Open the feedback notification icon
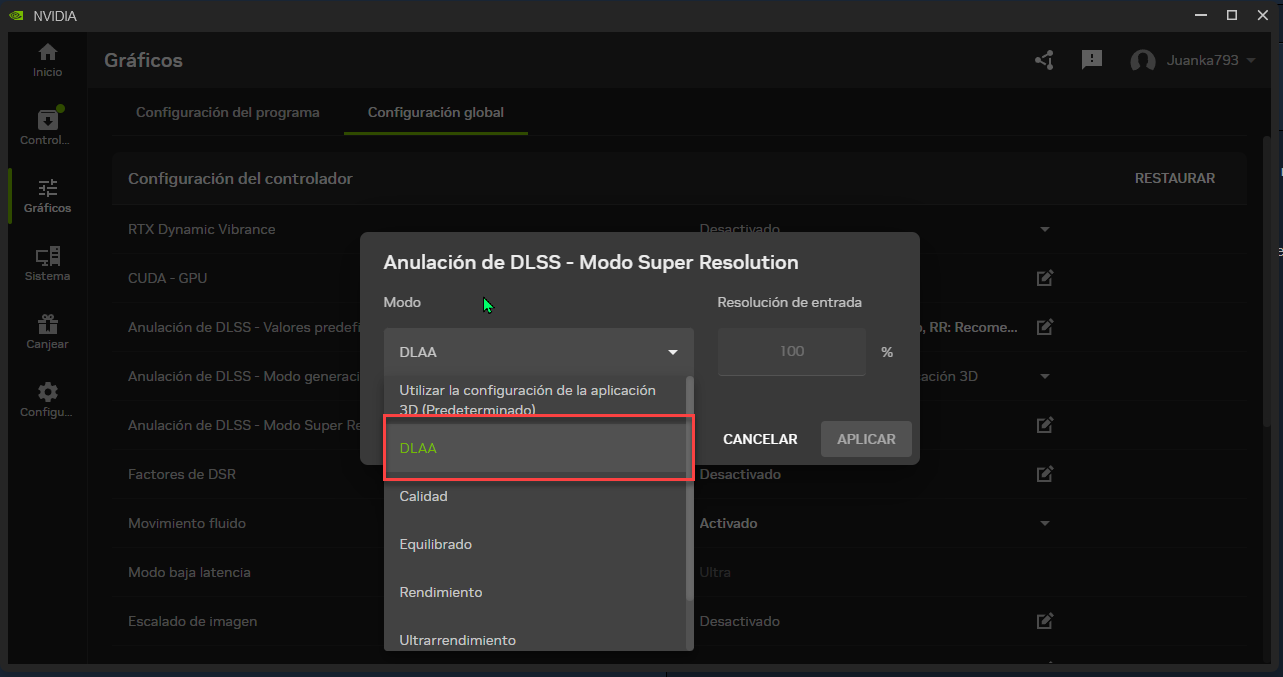The height and width of the screenshot is (677, 1283). [1092, 60]
